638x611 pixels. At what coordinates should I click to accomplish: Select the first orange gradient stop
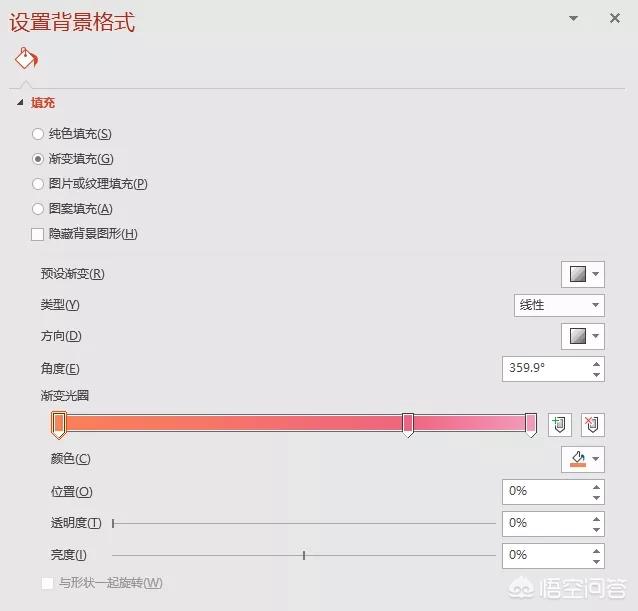click(x=59, y=425)
